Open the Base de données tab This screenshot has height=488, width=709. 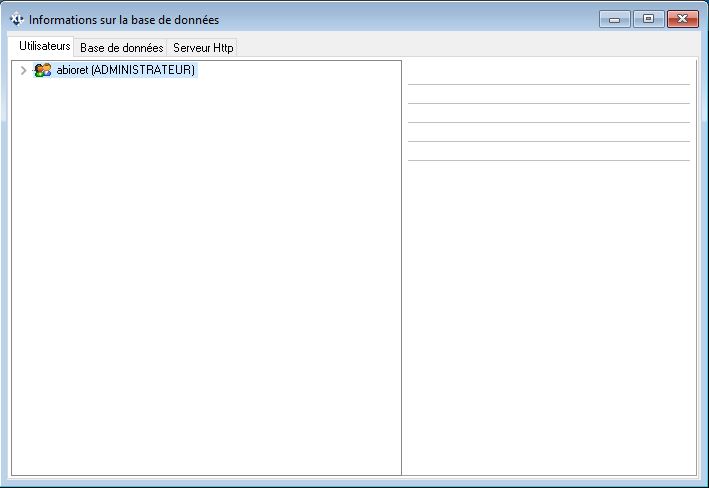point(121,48)
